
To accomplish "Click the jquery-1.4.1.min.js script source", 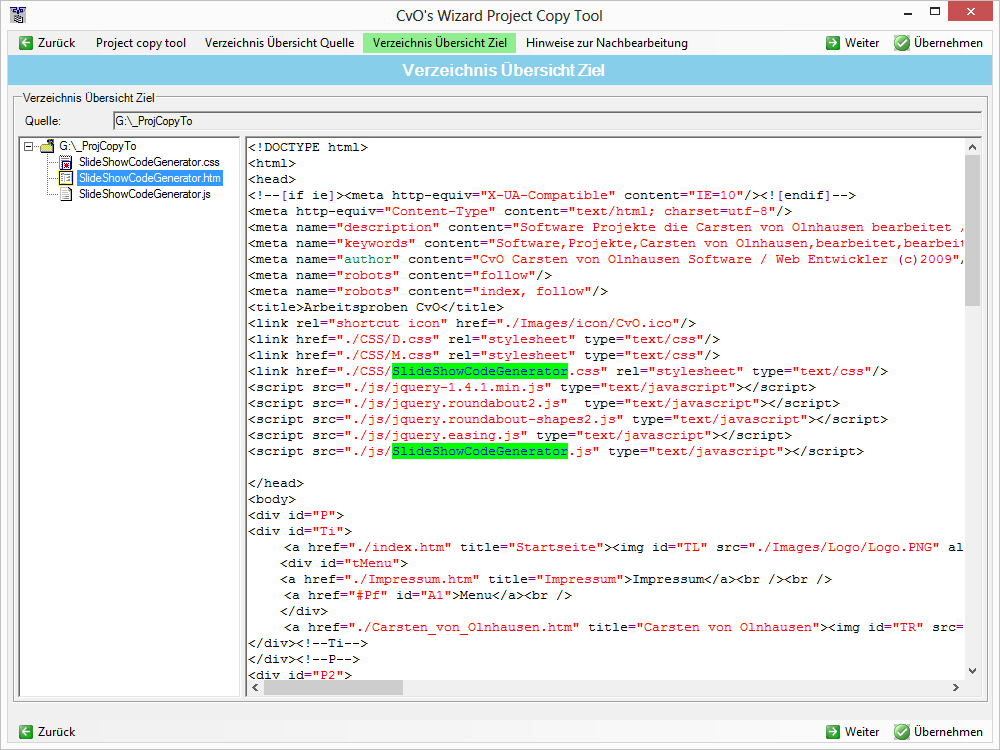I will 448,387.
